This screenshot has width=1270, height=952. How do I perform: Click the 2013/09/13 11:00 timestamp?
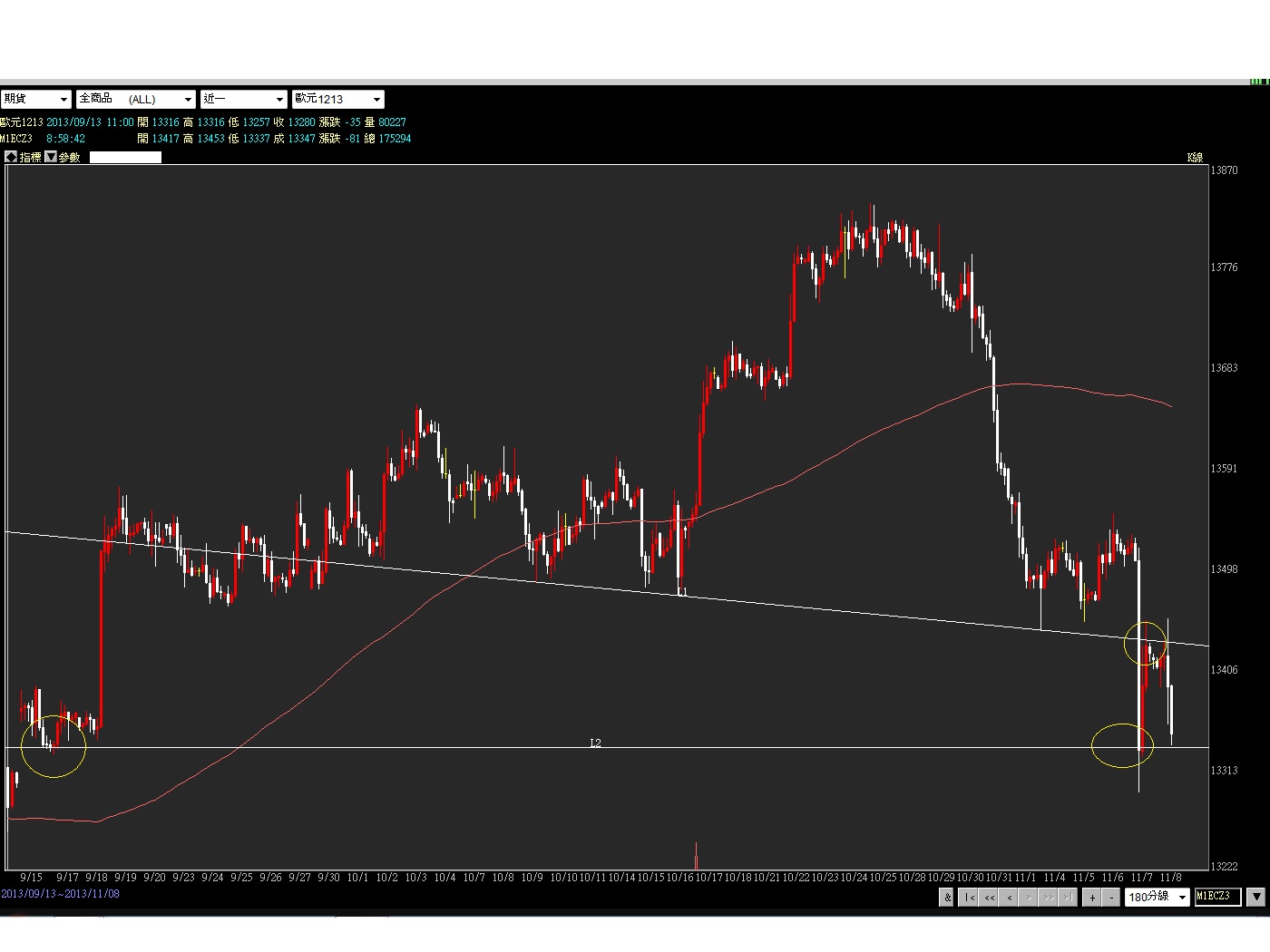coord(90,122)
